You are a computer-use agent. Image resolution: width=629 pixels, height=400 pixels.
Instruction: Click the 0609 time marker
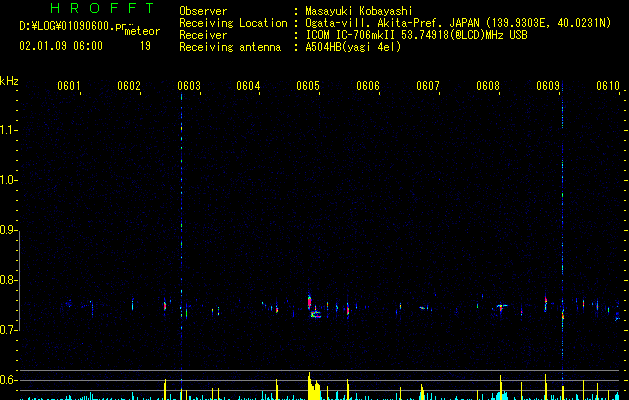pos(548,86)
